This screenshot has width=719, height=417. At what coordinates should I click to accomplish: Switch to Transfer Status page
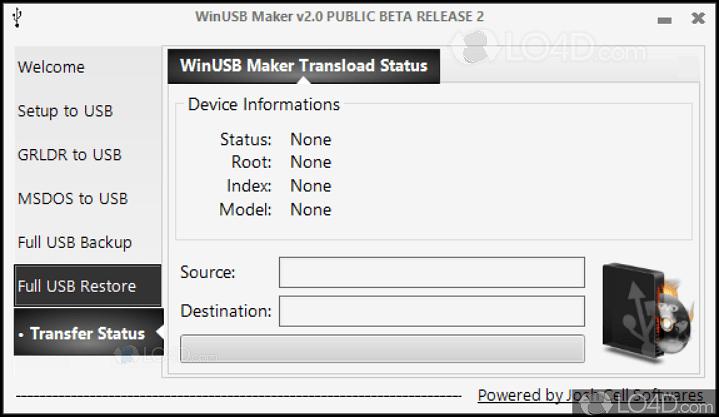(x=88, y=332)
